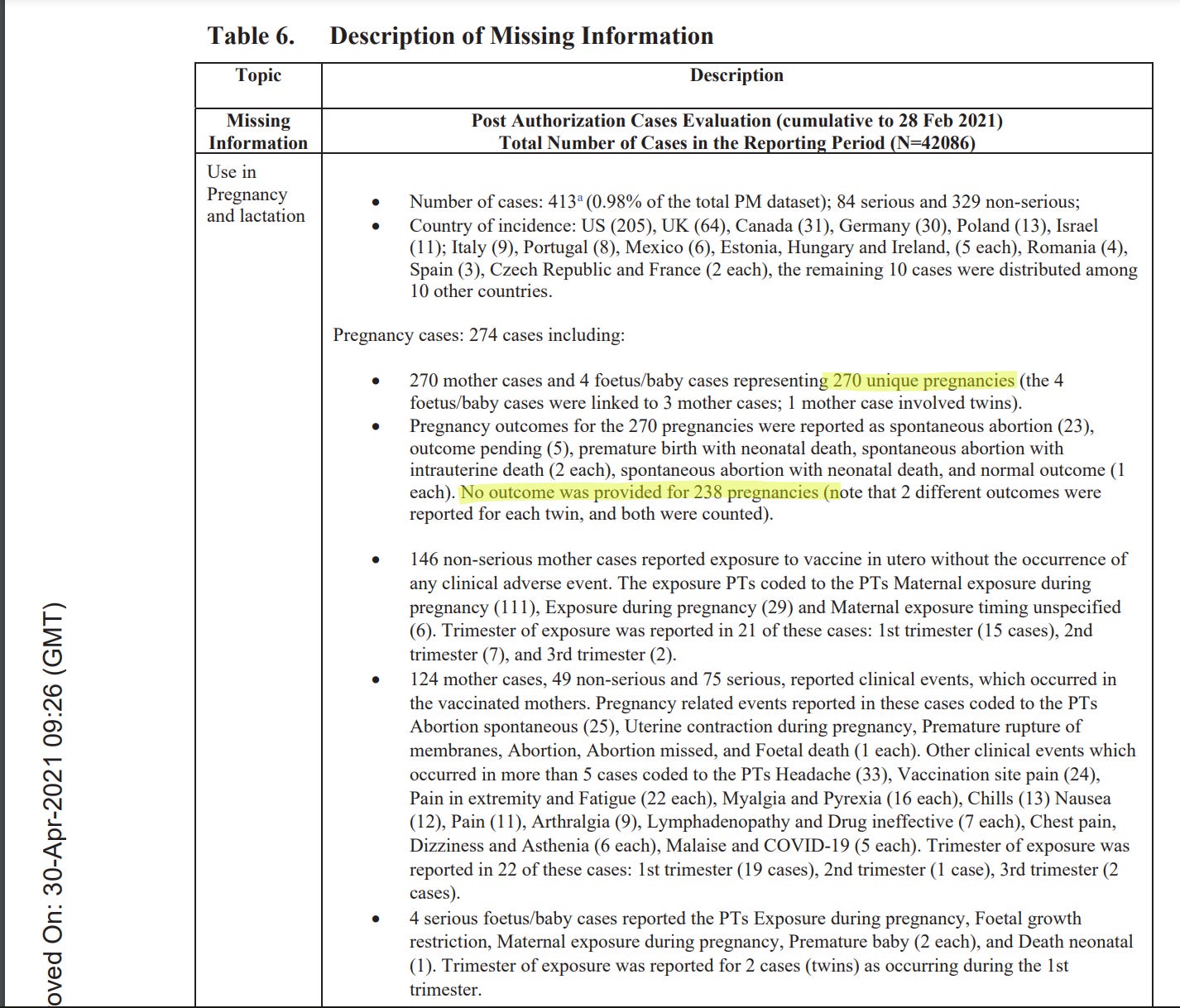Click the line 'Abortion spontaneous (25), Uterine contraction'
Image resolution: width=1180 pixels, height=1008 pixels.
coord(746,727)
